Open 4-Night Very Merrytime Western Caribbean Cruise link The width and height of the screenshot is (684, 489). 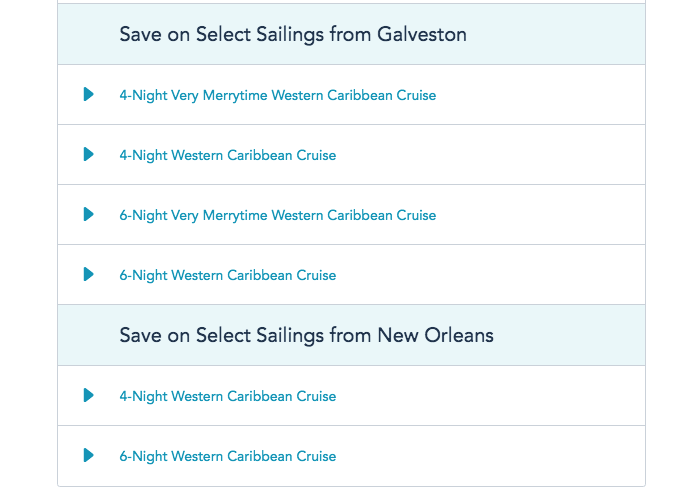(277, 96)
